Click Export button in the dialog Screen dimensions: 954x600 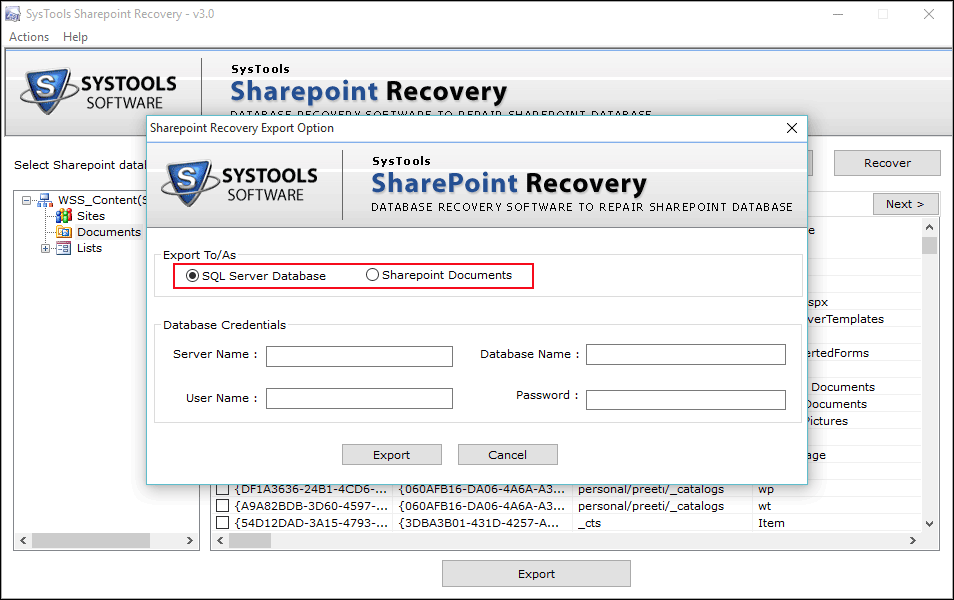tap(391, 455)
